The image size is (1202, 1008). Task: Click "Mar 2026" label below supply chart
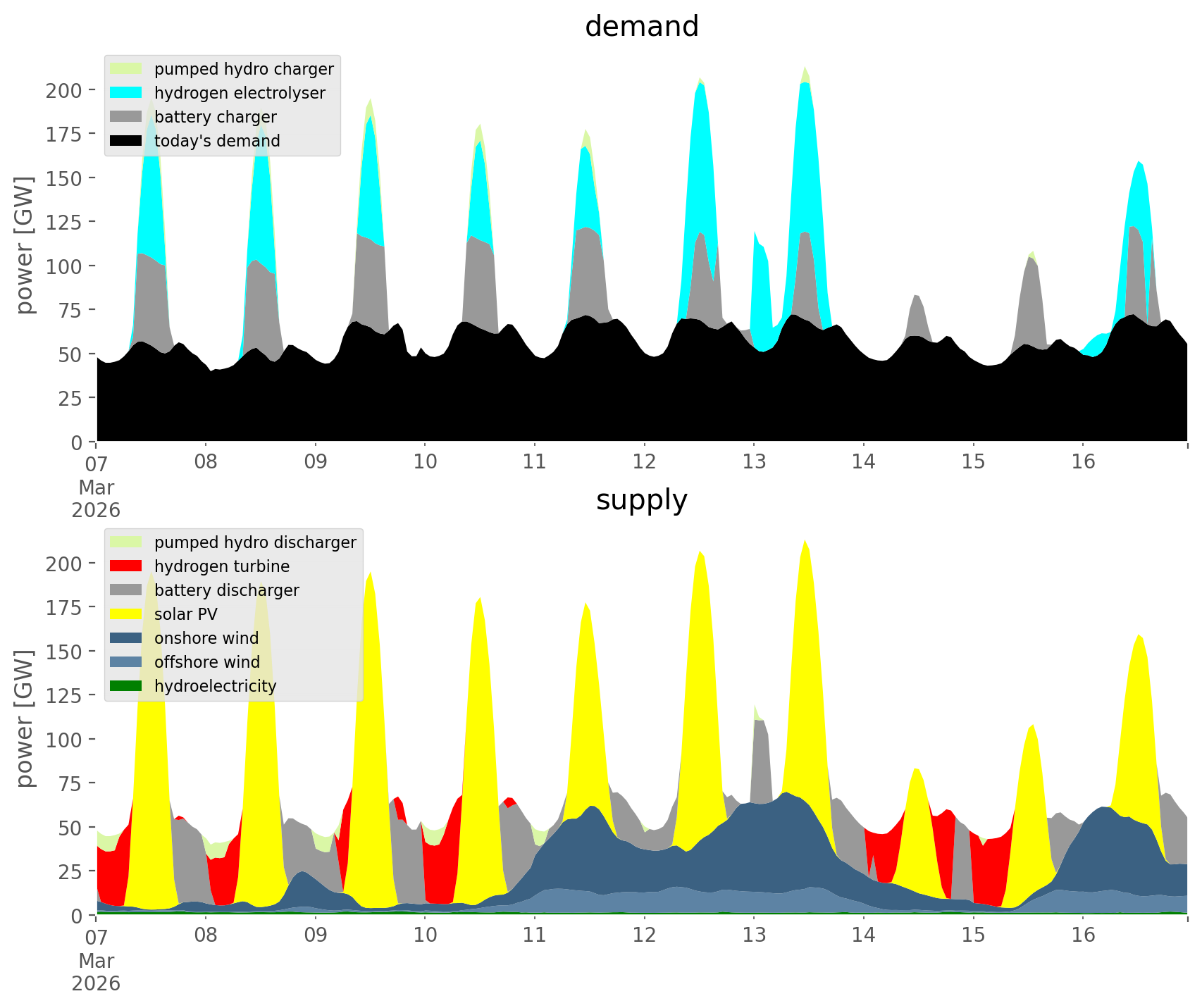point(96,972)
